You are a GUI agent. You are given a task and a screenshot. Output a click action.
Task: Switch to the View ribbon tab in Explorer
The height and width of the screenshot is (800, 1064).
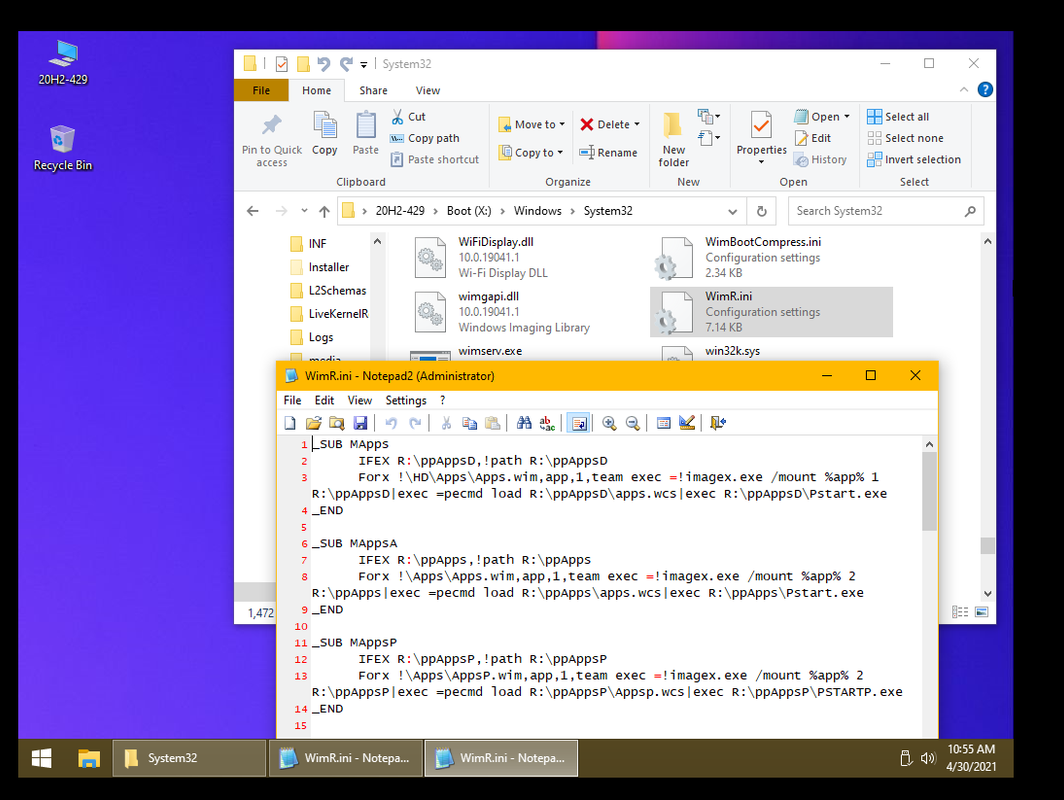click(428, 90)
